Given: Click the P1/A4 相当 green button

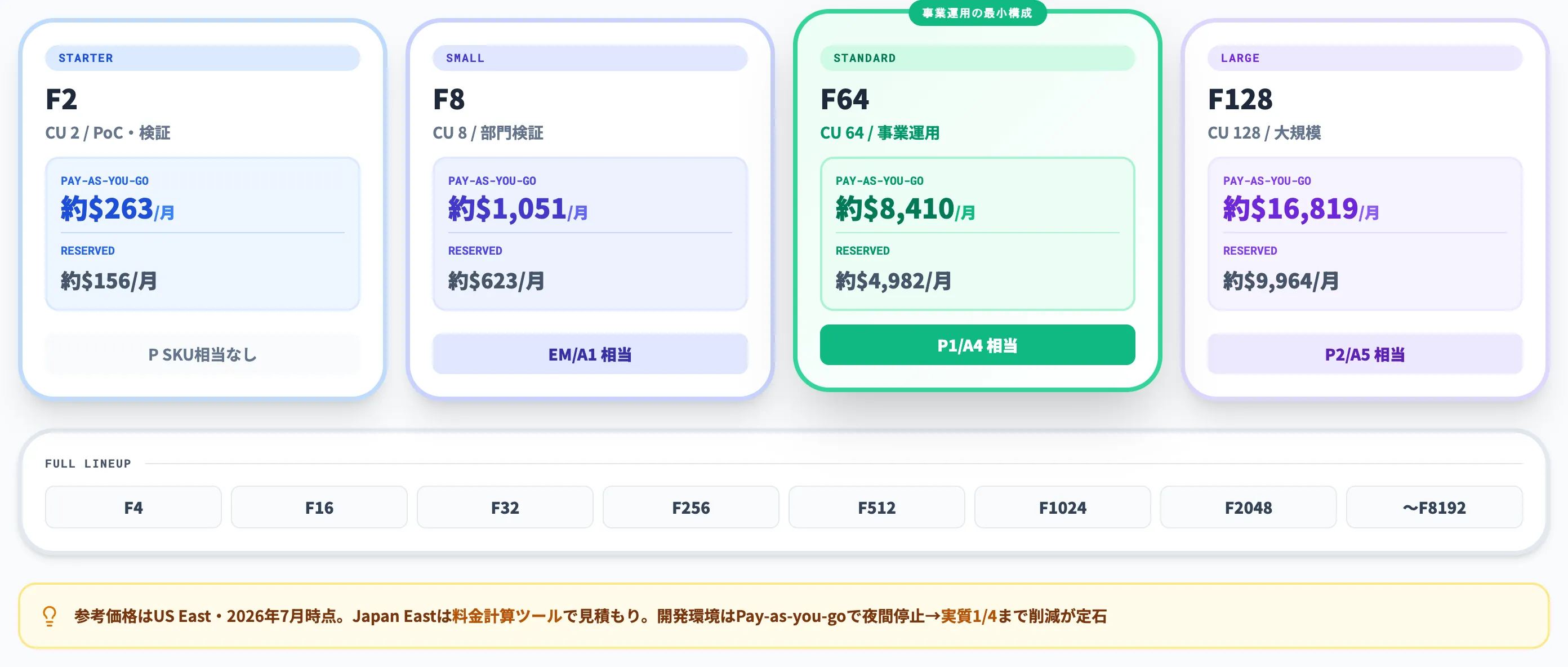Looking at the screenshot, I should click(x=977, y=345).
